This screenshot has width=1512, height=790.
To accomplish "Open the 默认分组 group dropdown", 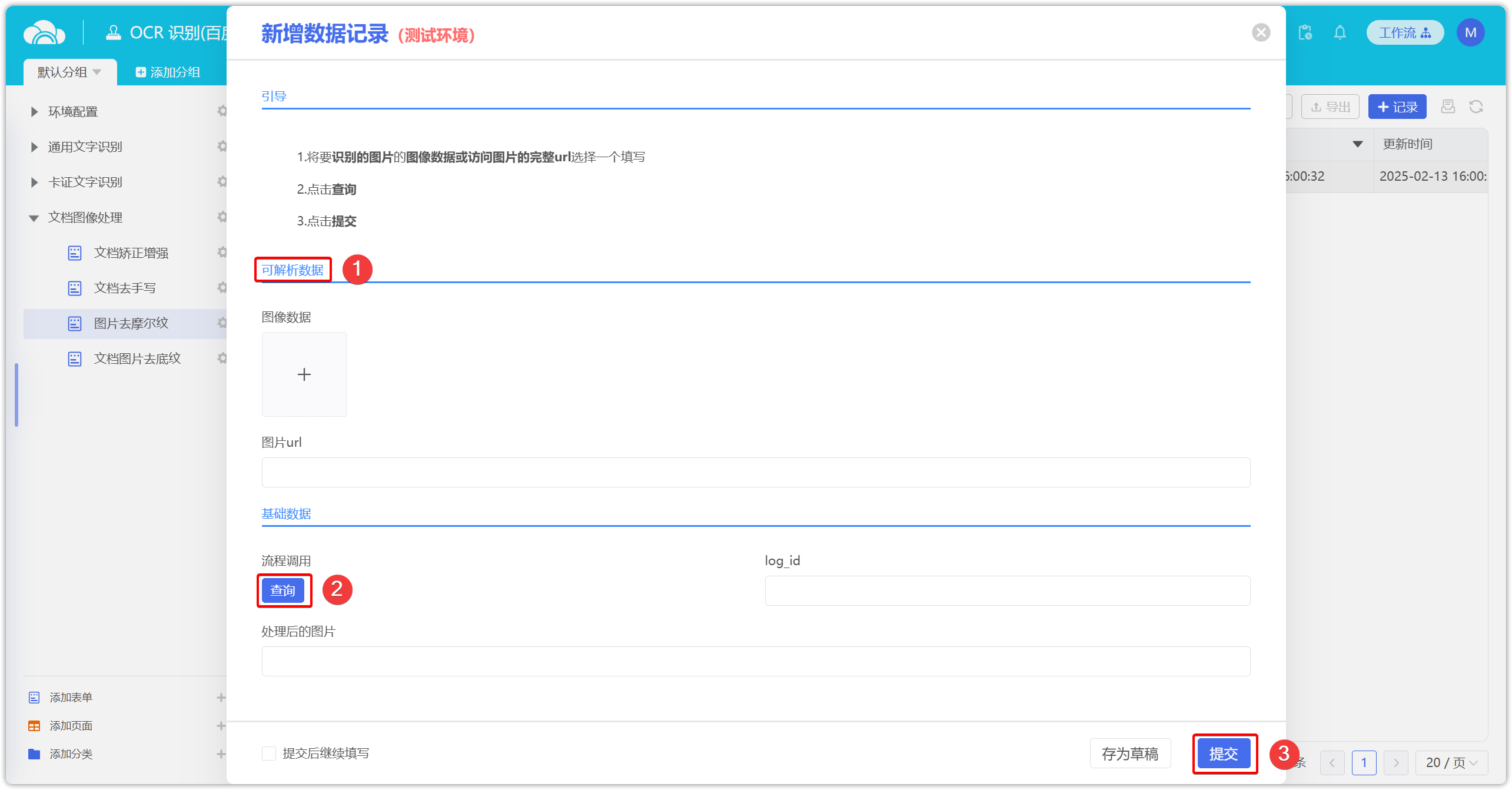I will 69,72.
